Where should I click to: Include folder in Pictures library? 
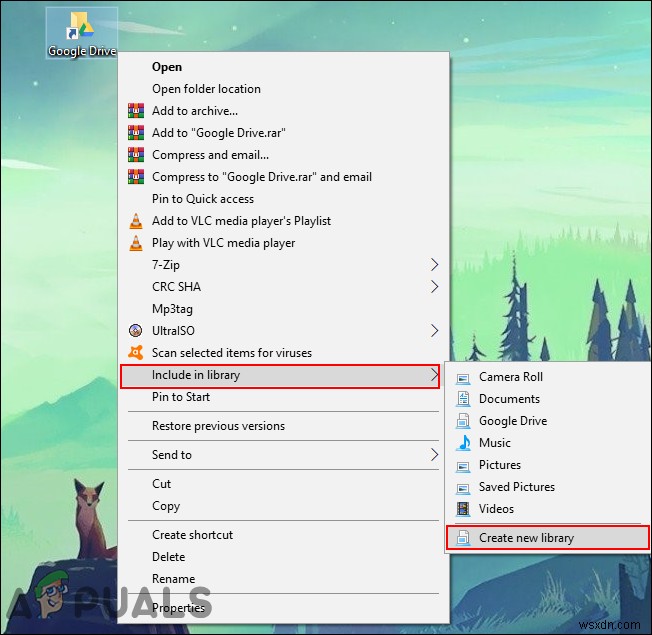click(548, 465)
